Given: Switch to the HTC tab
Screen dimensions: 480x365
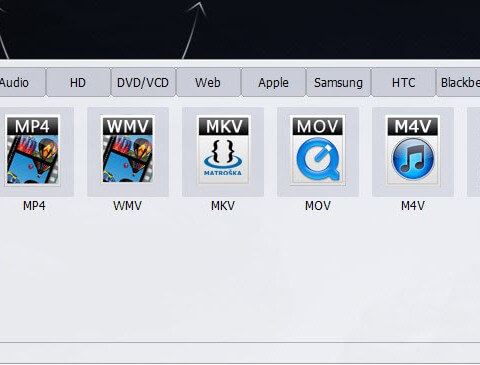Looking at the screenshot, I should 403,82.
